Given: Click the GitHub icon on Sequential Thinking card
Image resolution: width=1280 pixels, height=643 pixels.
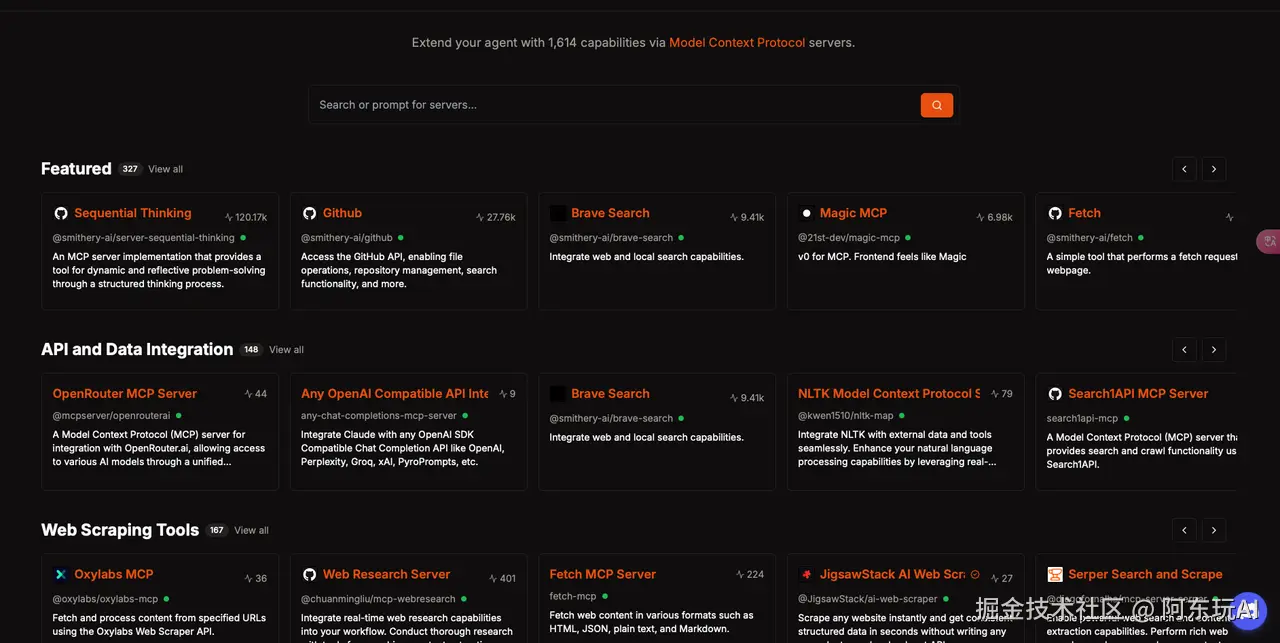Looking at the screenshot, I should (61, 213).
